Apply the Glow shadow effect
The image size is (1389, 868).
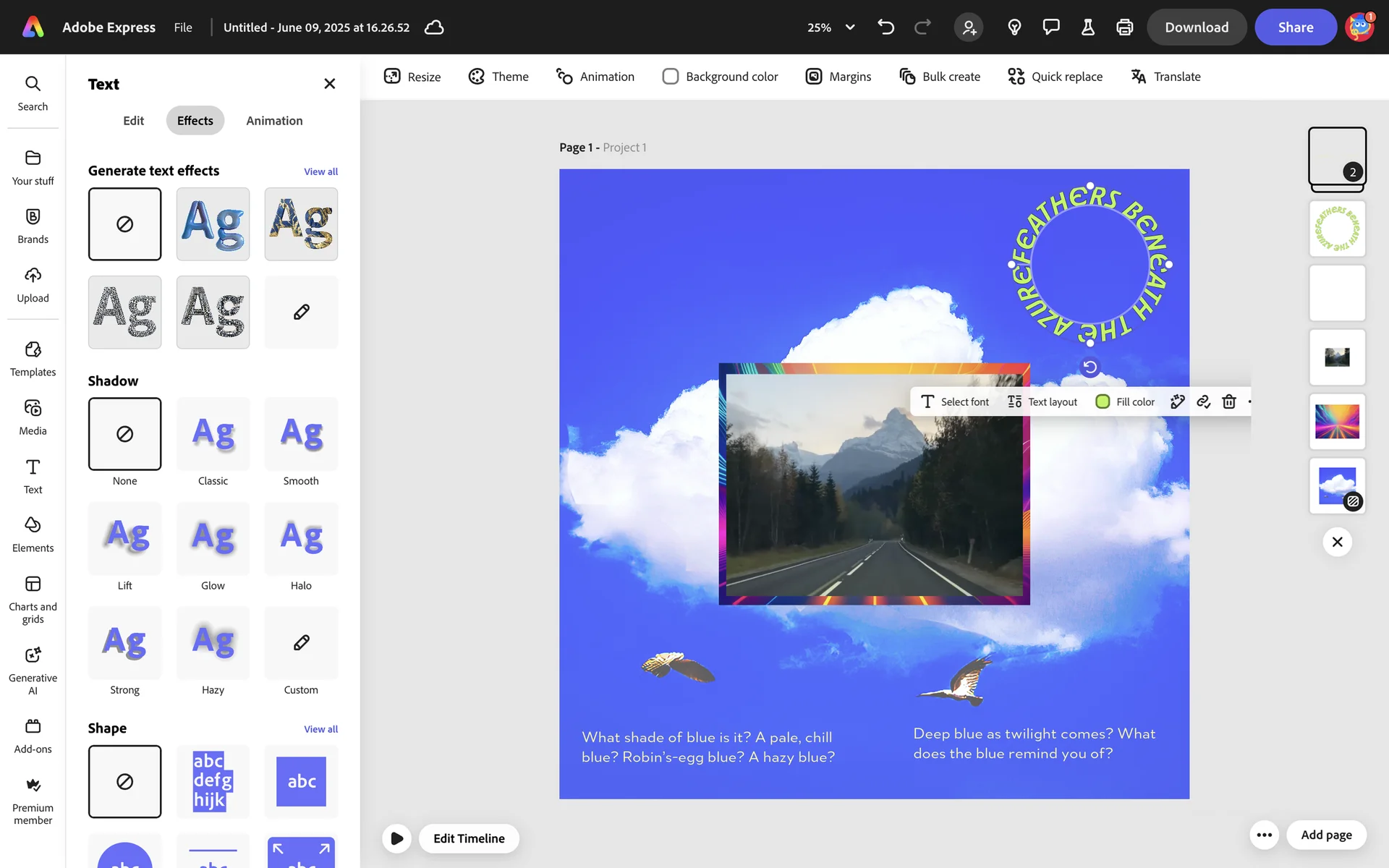click(x=213, y=538)
